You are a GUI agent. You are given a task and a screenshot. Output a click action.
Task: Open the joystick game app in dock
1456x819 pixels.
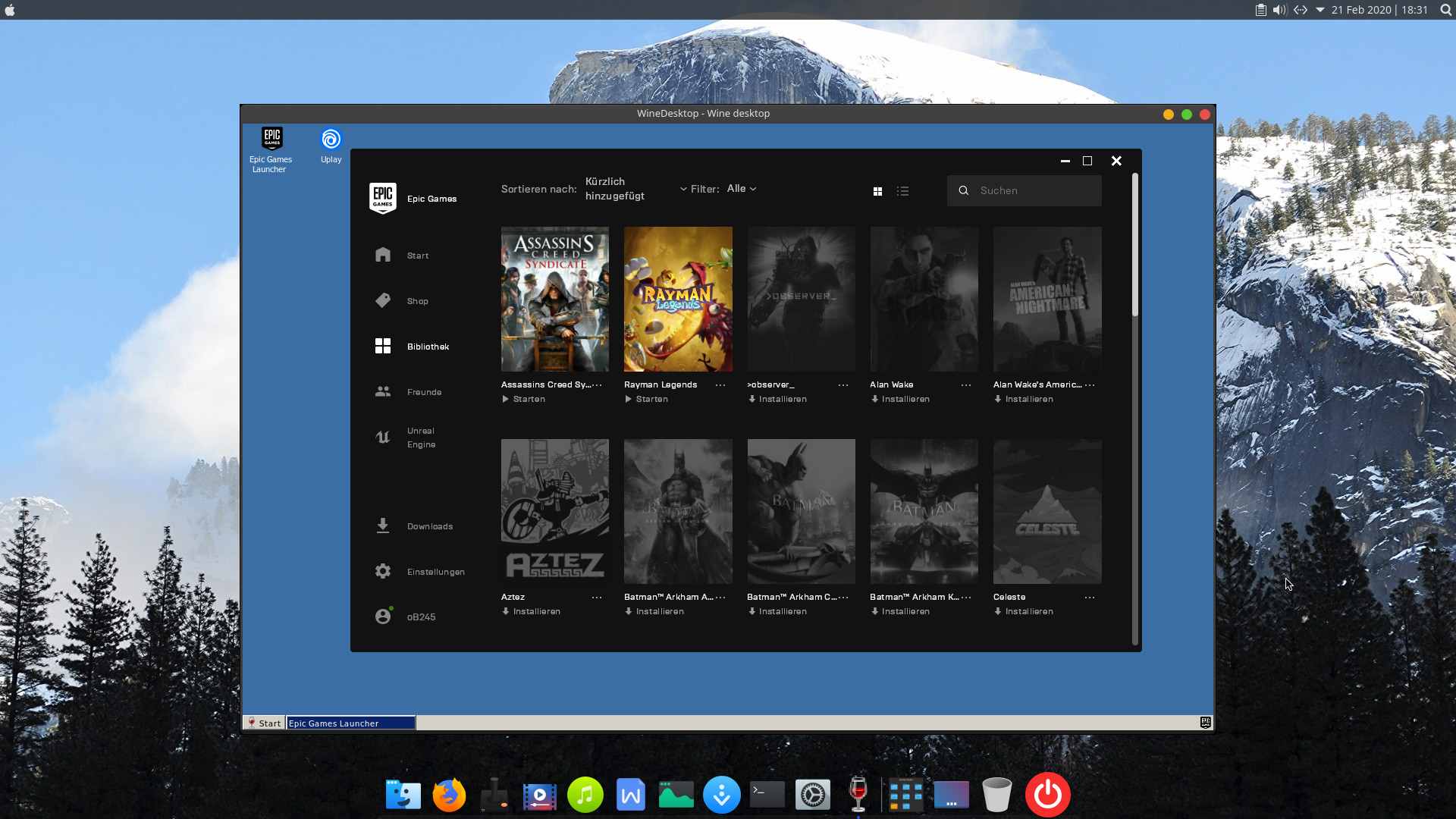[x=494, y=795]
